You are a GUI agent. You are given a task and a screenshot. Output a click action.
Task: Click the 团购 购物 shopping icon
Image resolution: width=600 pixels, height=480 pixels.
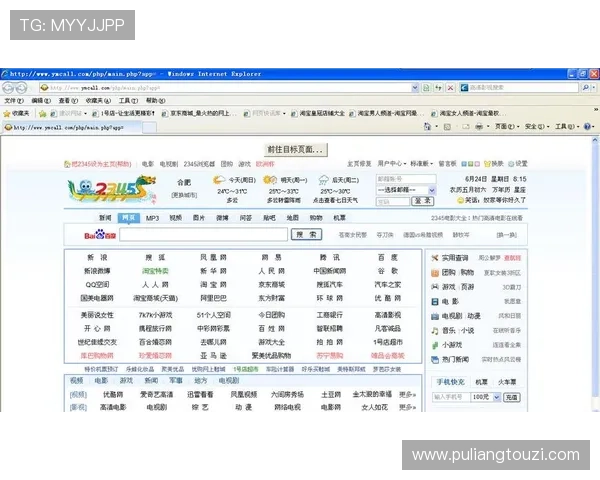pyautogui.click(x=435, y=273)
